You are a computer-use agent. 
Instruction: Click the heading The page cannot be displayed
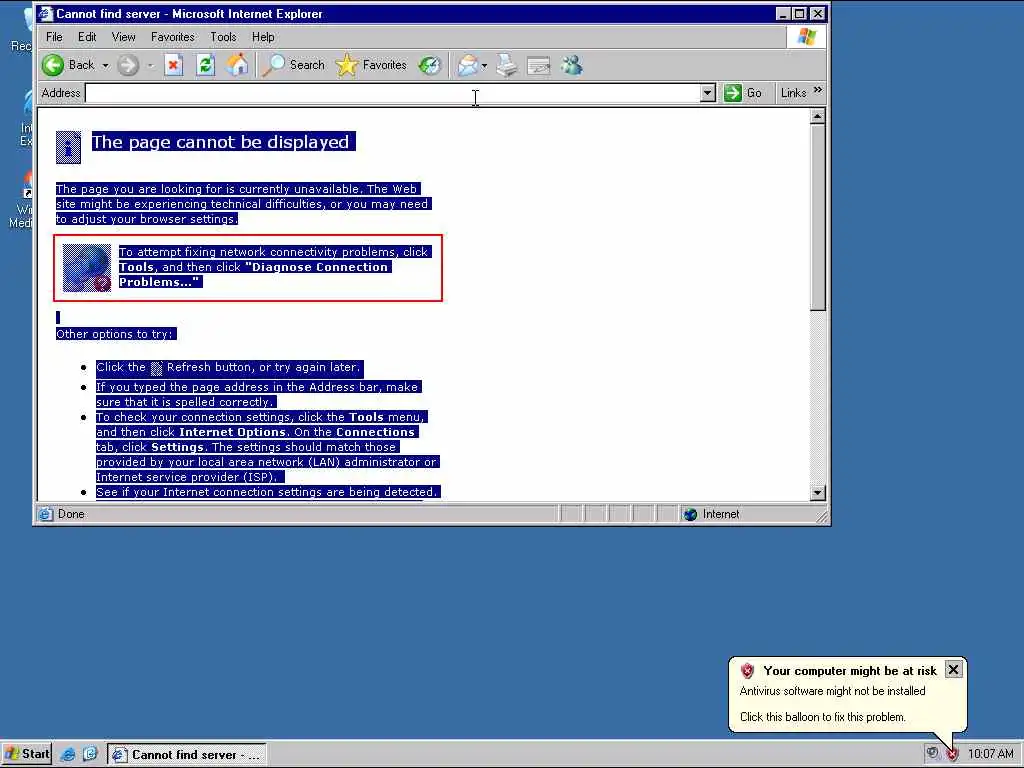click(220, 142)
